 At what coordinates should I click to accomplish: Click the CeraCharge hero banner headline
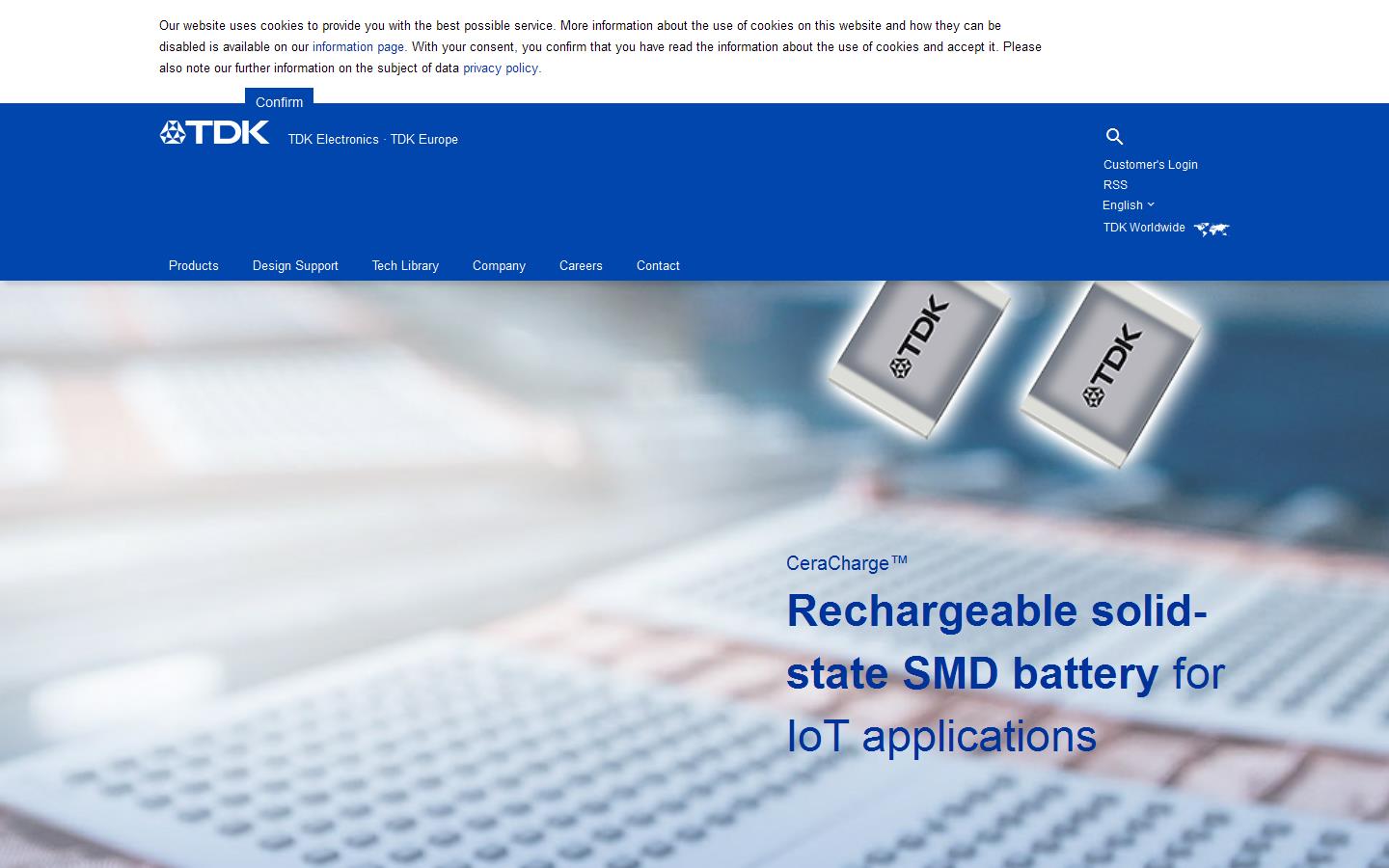(846, 563)
